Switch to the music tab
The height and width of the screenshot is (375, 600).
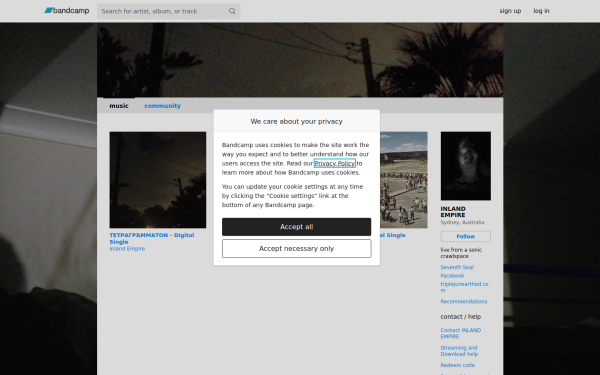click(119, 106)
